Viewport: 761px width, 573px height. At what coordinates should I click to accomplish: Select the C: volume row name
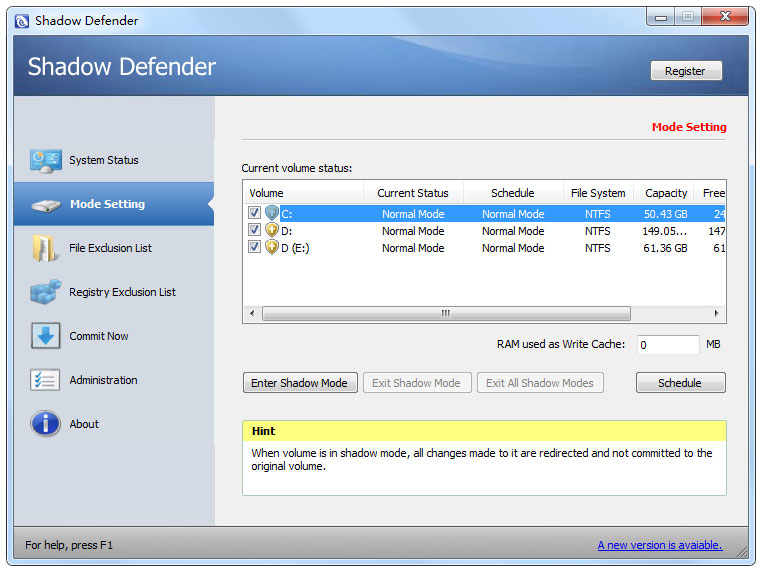pyautogui.click(x=287, y=214)
